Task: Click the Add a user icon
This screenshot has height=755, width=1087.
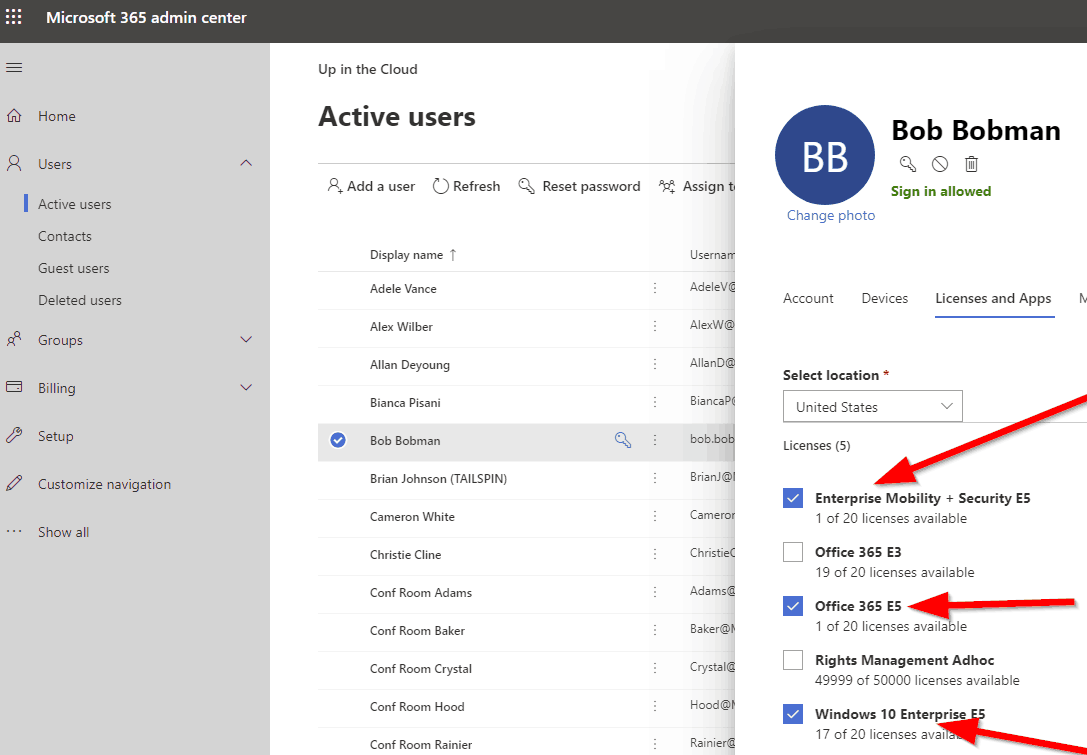Action: point(335,186)
